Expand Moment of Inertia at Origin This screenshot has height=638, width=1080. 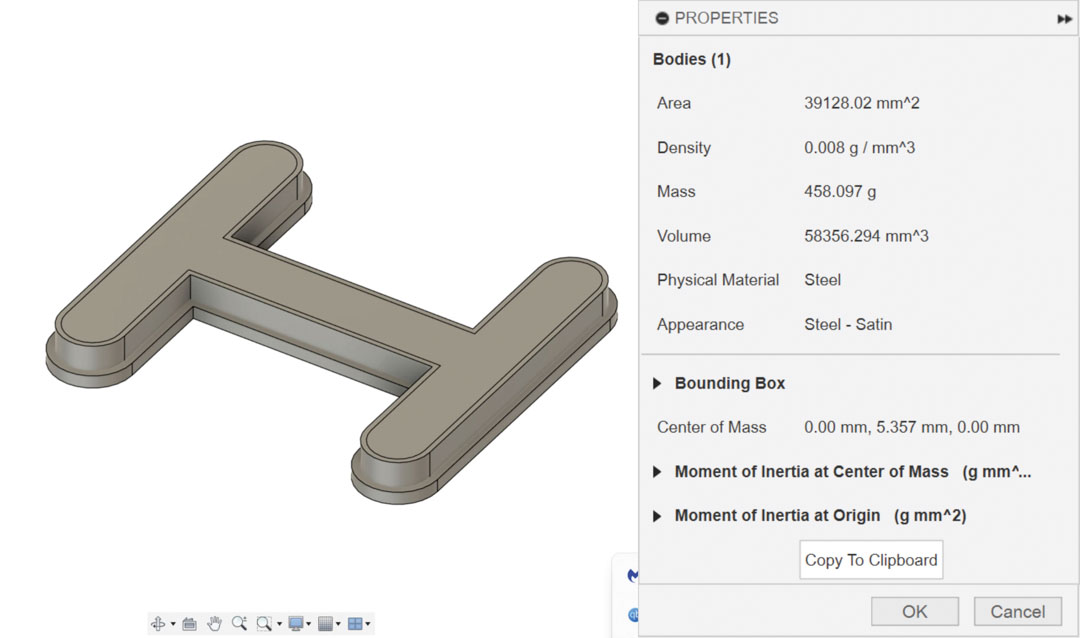(657, 516)
